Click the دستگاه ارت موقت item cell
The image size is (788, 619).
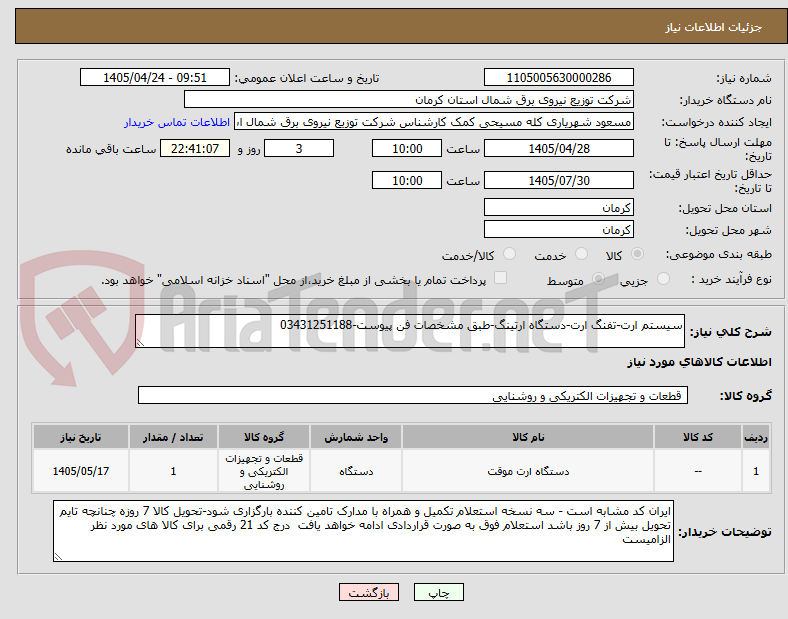point(528,471)
